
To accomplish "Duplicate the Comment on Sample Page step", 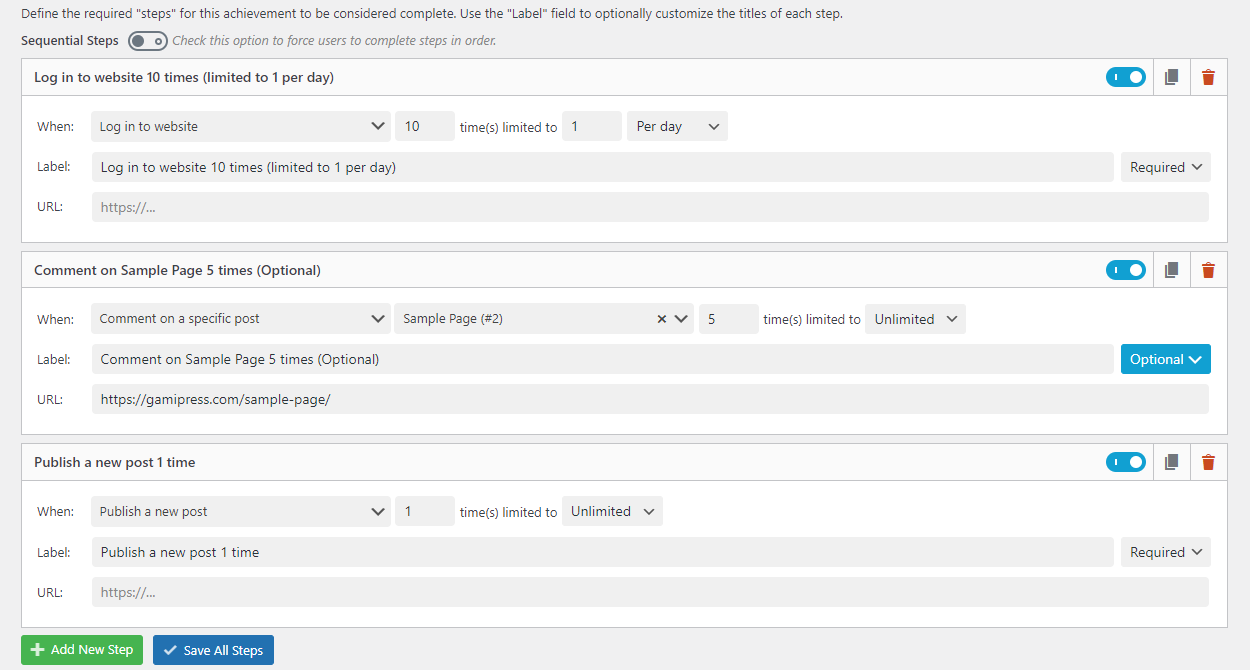I will pyautogui.click(x=1172, y=270).
